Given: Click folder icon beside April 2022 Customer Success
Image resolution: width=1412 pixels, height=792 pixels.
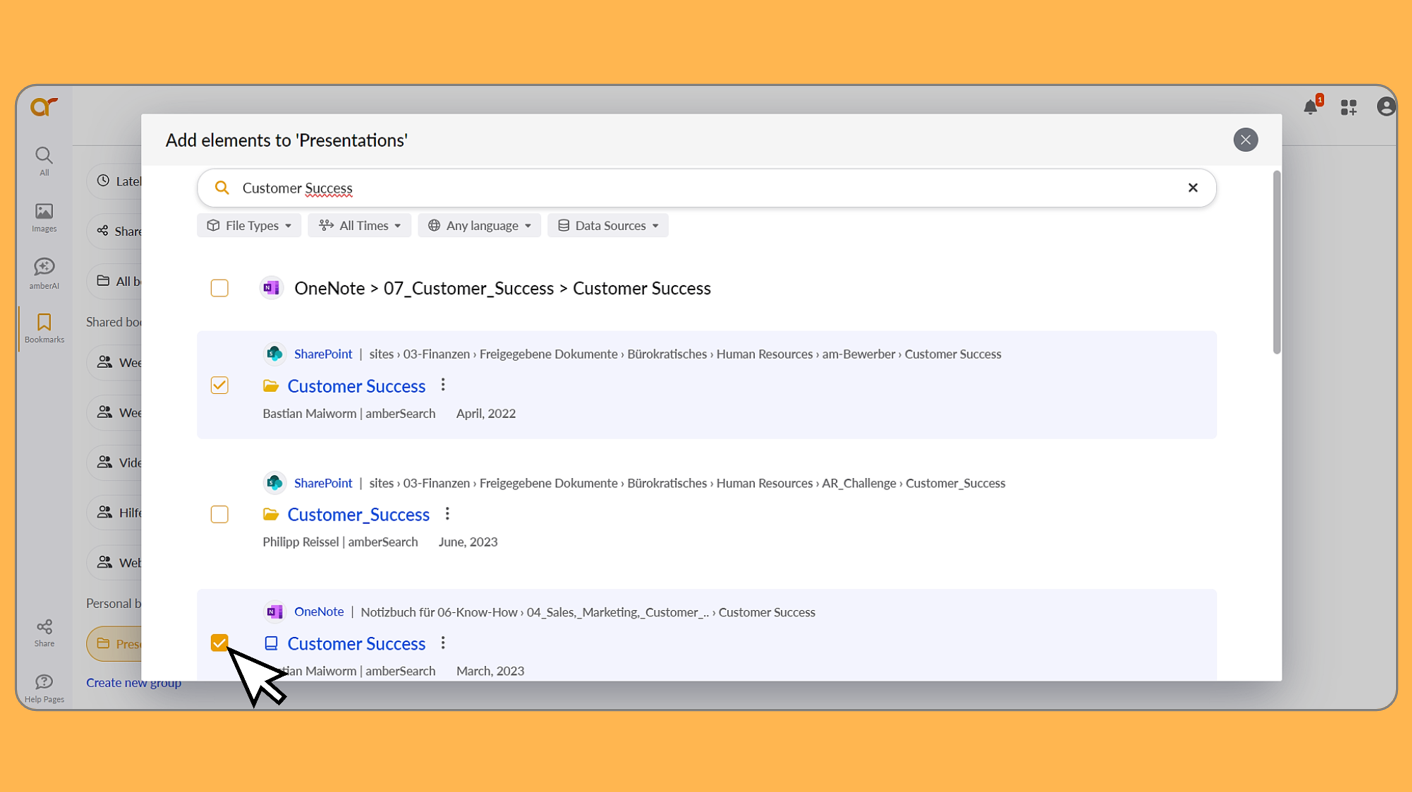Looking at the screenshot, I should coord(271,386).
